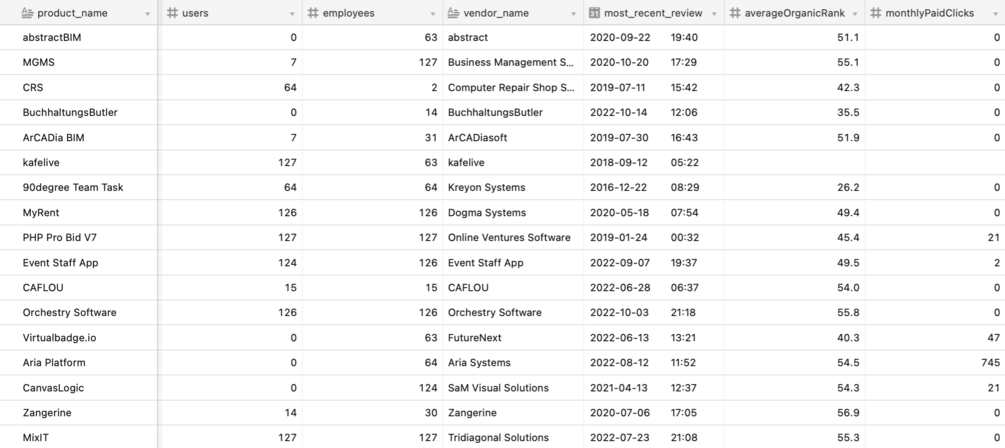Open the most_recent_review column dropdown arrow
The height and width of the screenshot is (448, 1005).
pyautogui.click(x=714, y=13)
